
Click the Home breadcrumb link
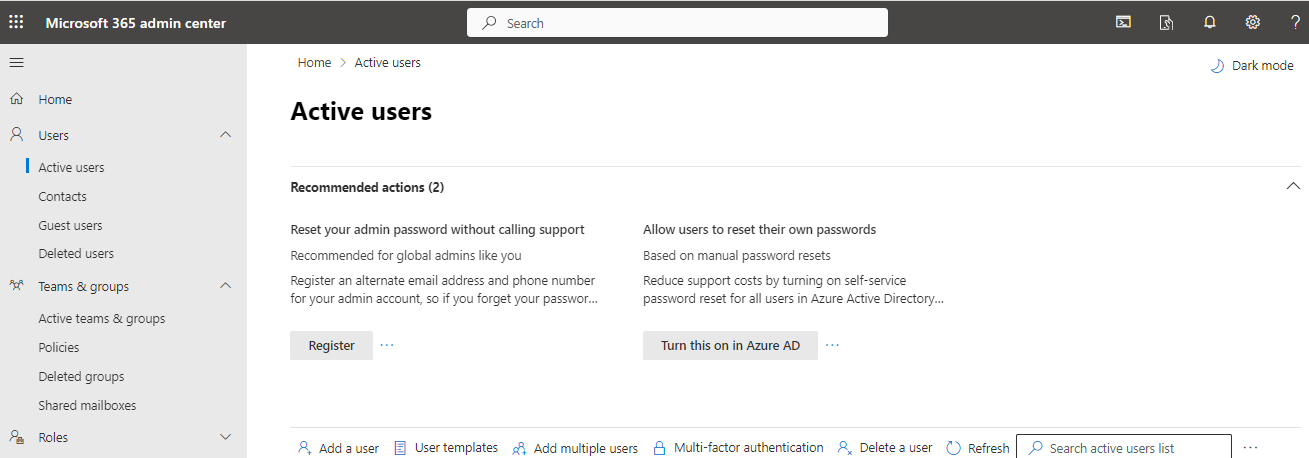point(314,63)
